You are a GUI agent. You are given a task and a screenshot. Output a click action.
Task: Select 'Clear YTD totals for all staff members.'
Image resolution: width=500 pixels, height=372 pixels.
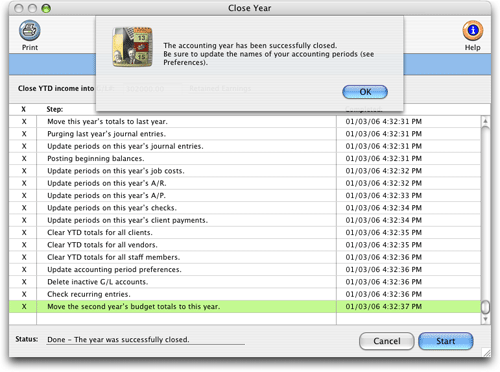[x=245, y=257]
